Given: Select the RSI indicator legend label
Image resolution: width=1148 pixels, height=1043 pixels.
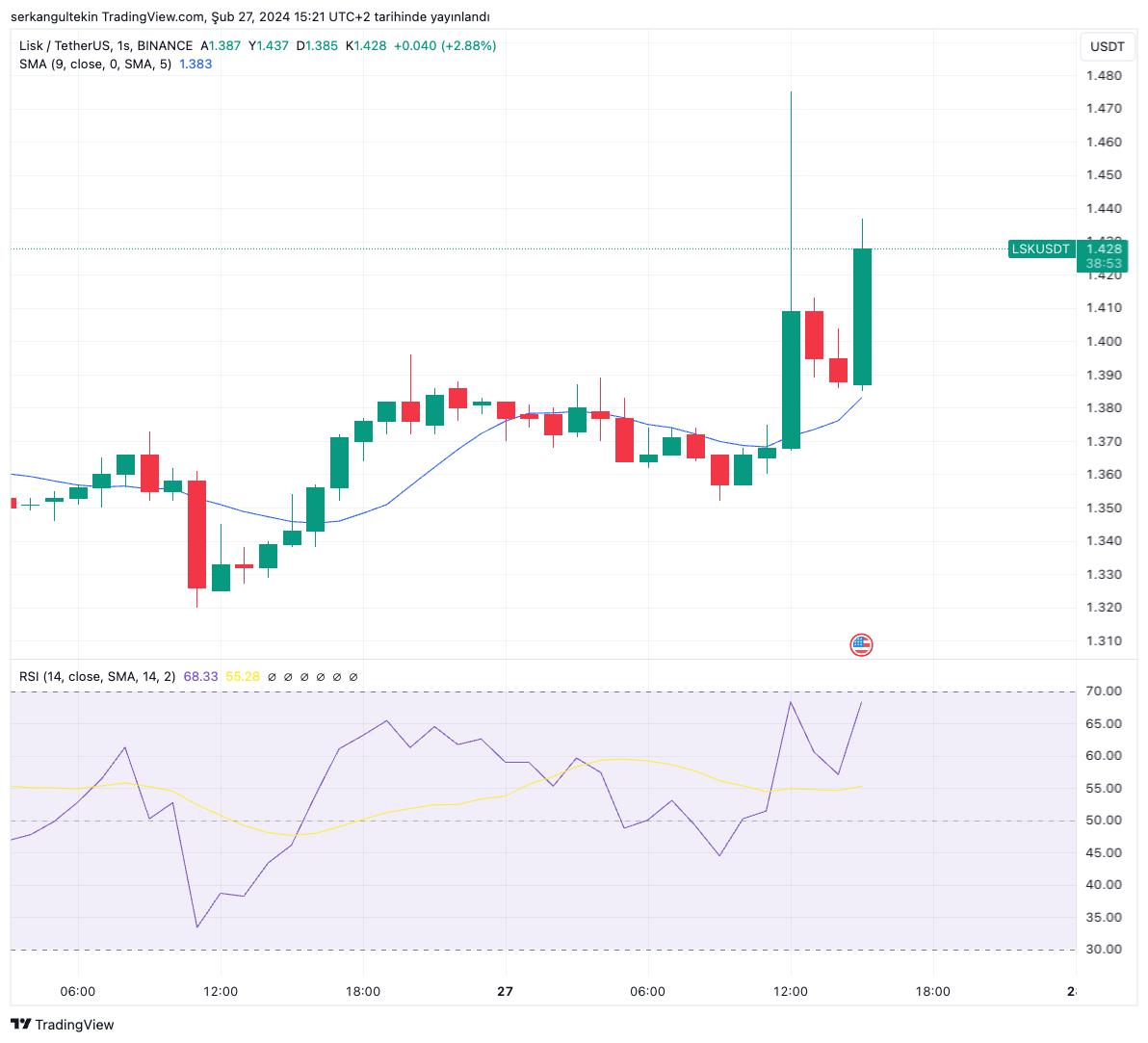Looking at the screenshot, I should 96,677.
